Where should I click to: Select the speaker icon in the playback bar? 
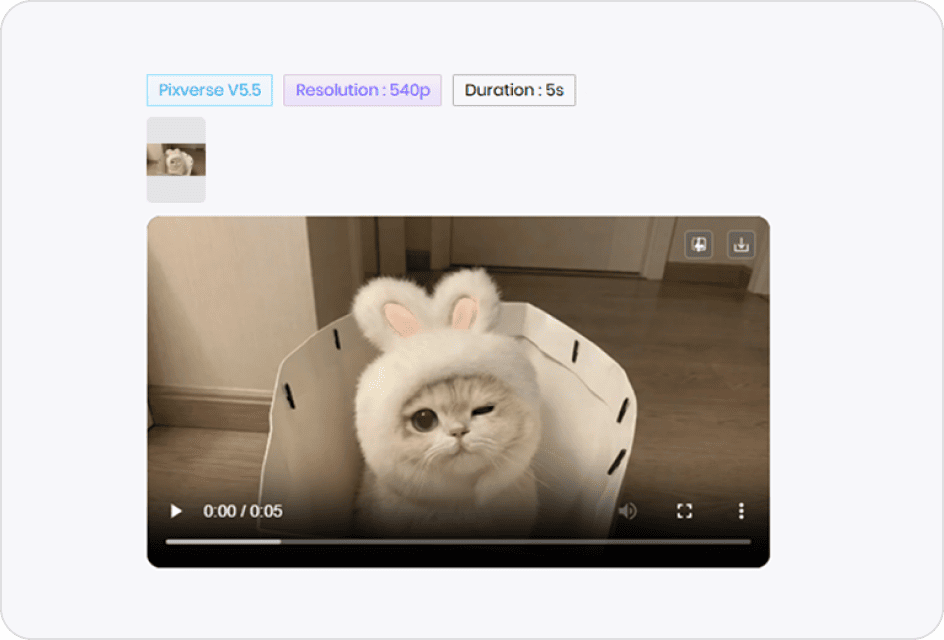629,511
